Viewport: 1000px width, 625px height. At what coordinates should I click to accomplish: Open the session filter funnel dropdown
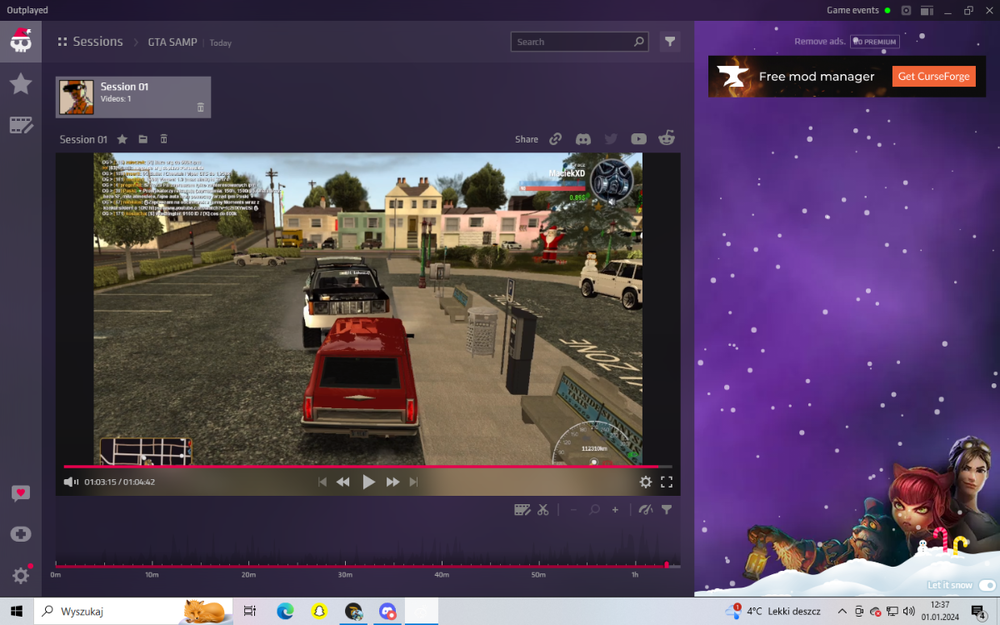click(x=670, y=41)
